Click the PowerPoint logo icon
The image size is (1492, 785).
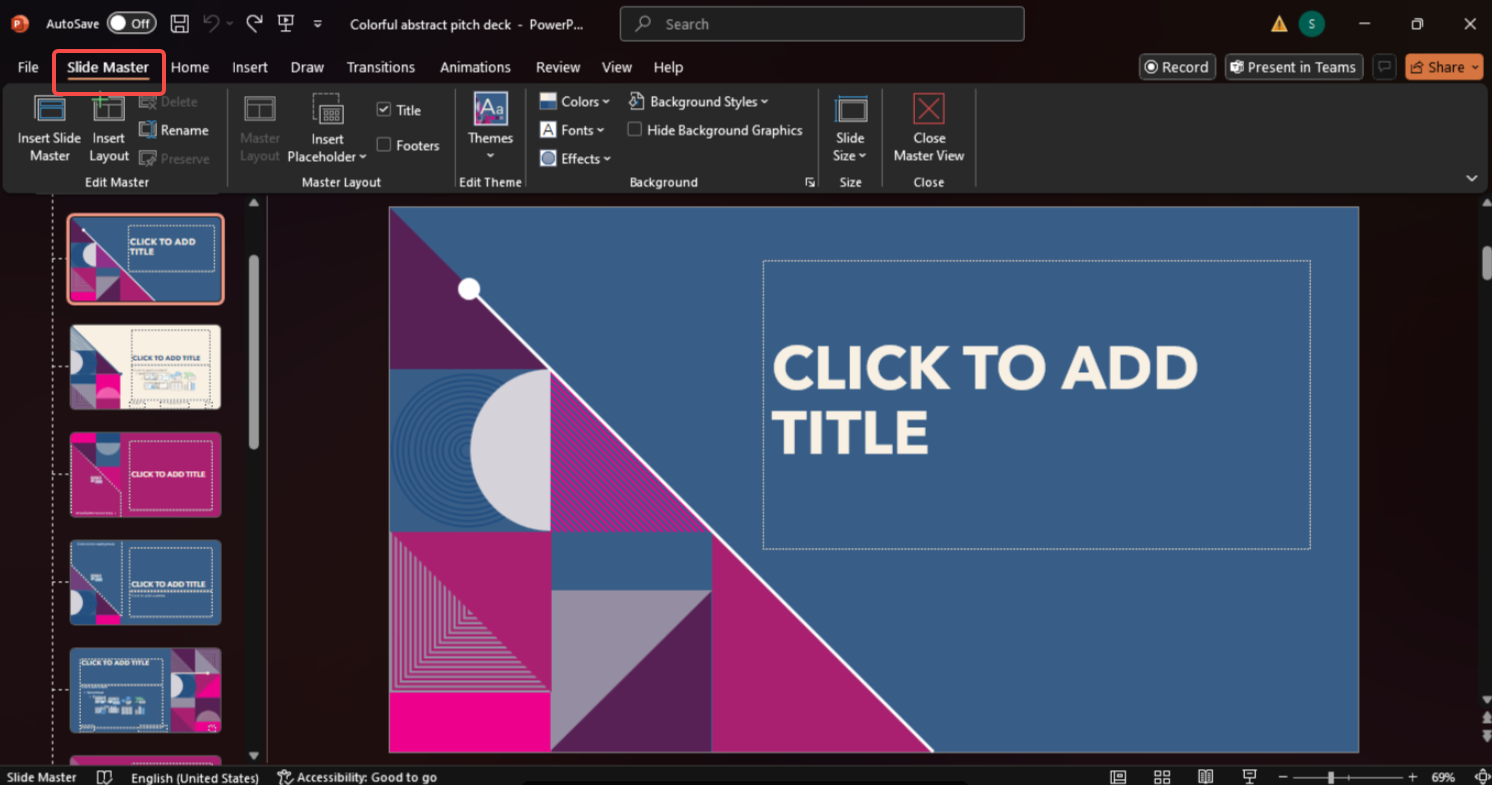(20, 23)
